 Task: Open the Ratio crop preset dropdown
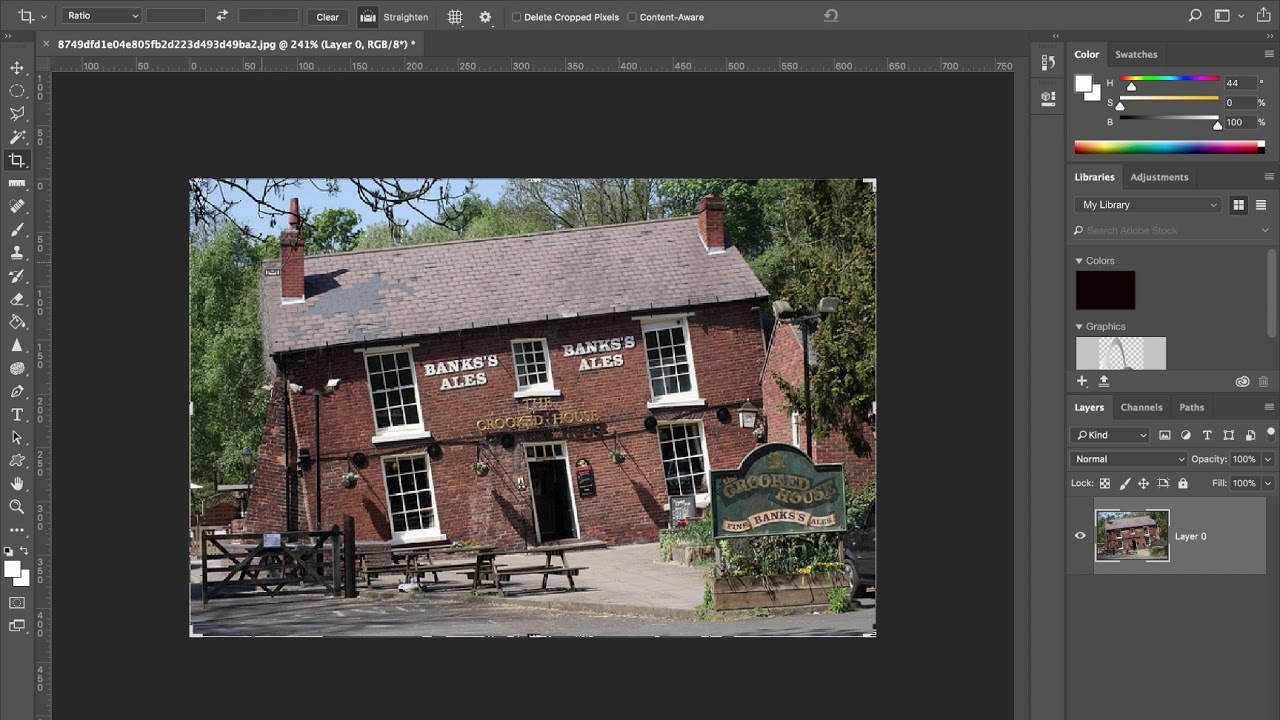coord(101,16)
